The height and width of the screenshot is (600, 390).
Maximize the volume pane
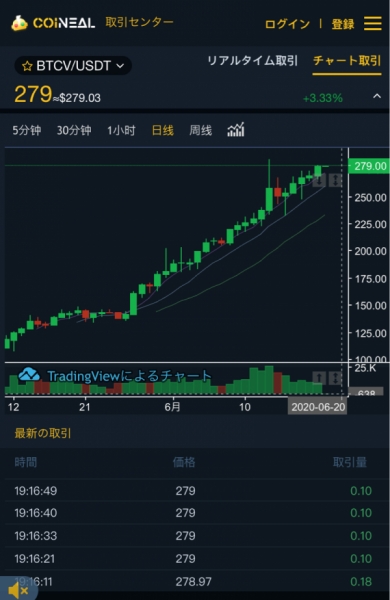pos(335,378)
